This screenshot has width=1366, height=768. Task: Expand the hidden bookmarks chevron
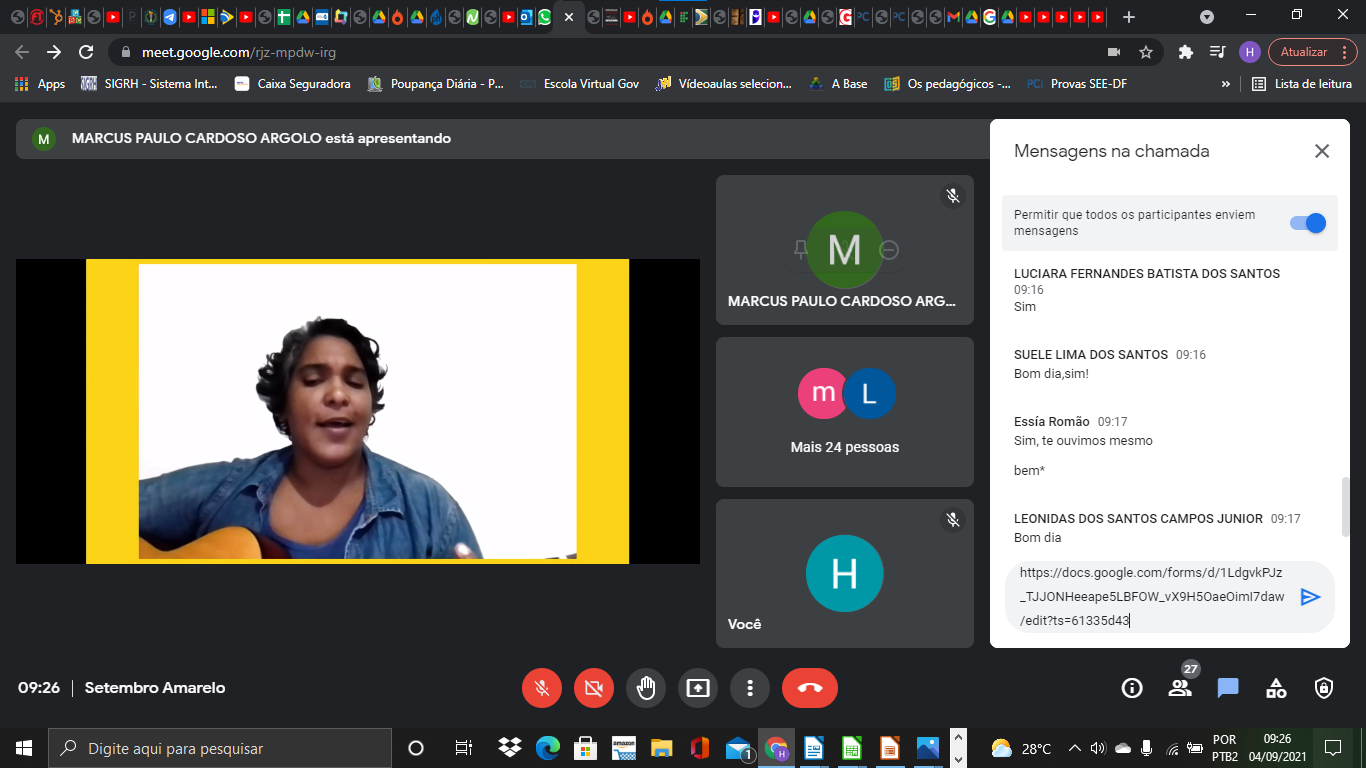point(1226,84)
